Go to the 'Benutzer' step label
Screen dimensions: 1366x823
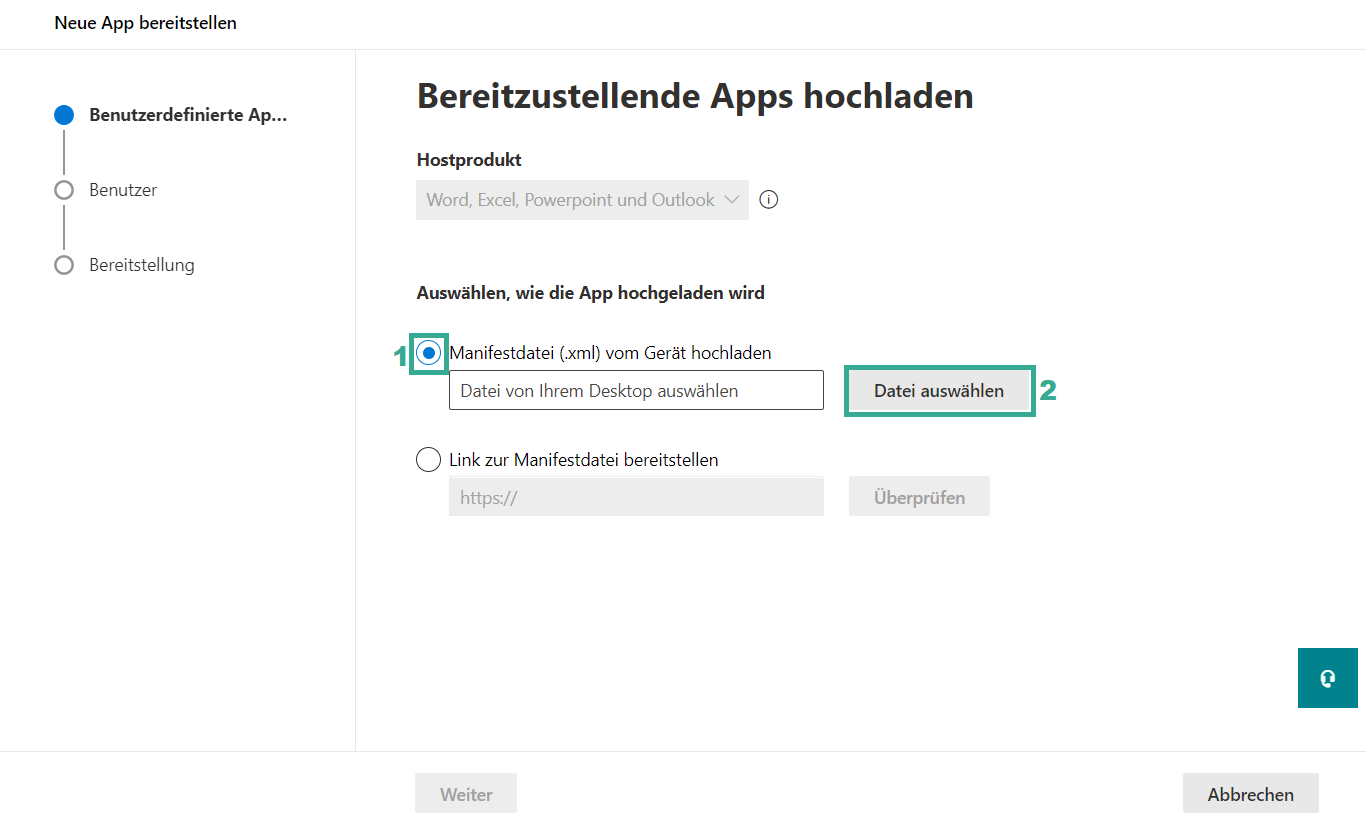coord(123,190)
